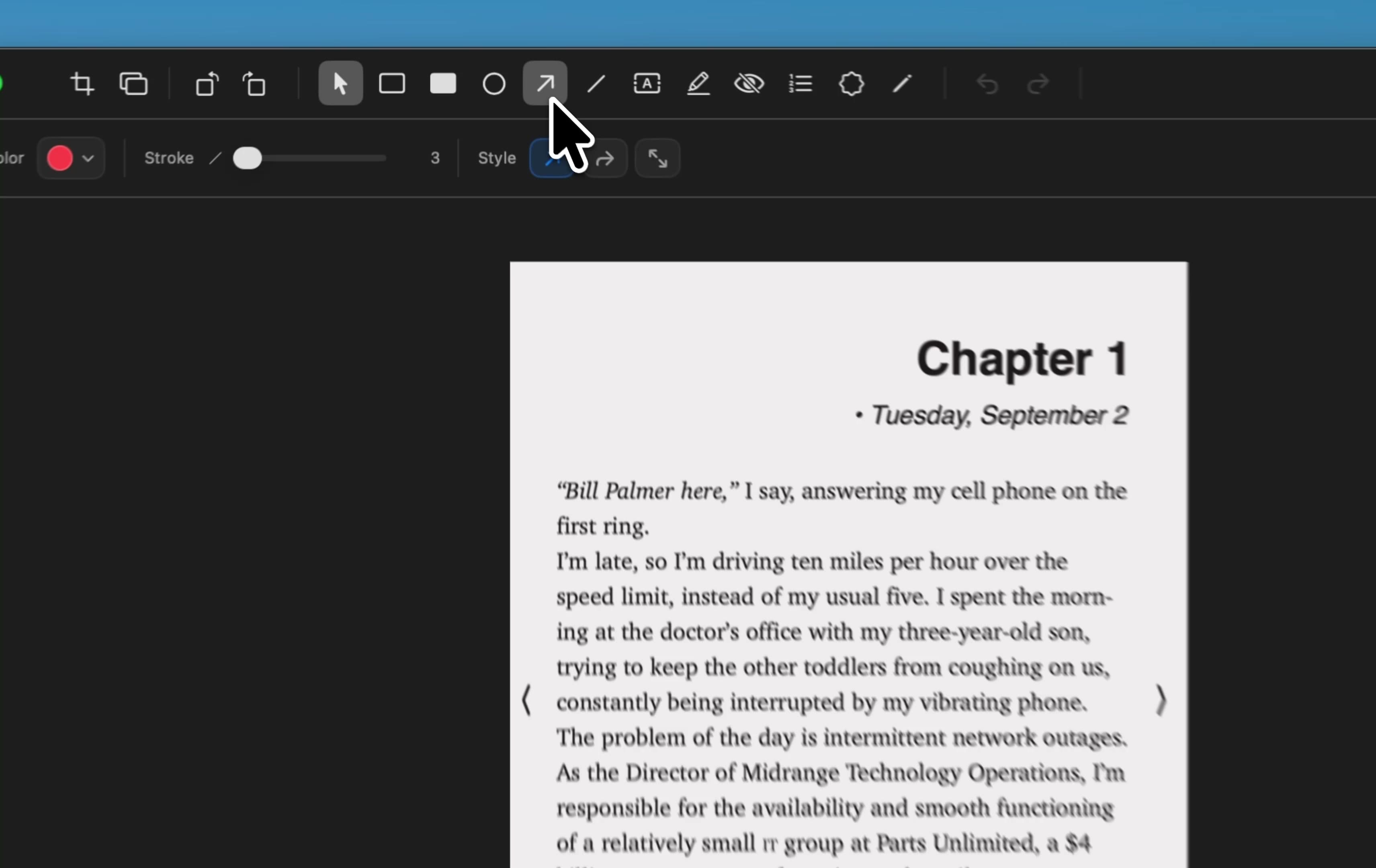The height and width of the screenshot is (868, 1376).
Task: Click the Redo arrow
Action: (x=1038, y=84)
